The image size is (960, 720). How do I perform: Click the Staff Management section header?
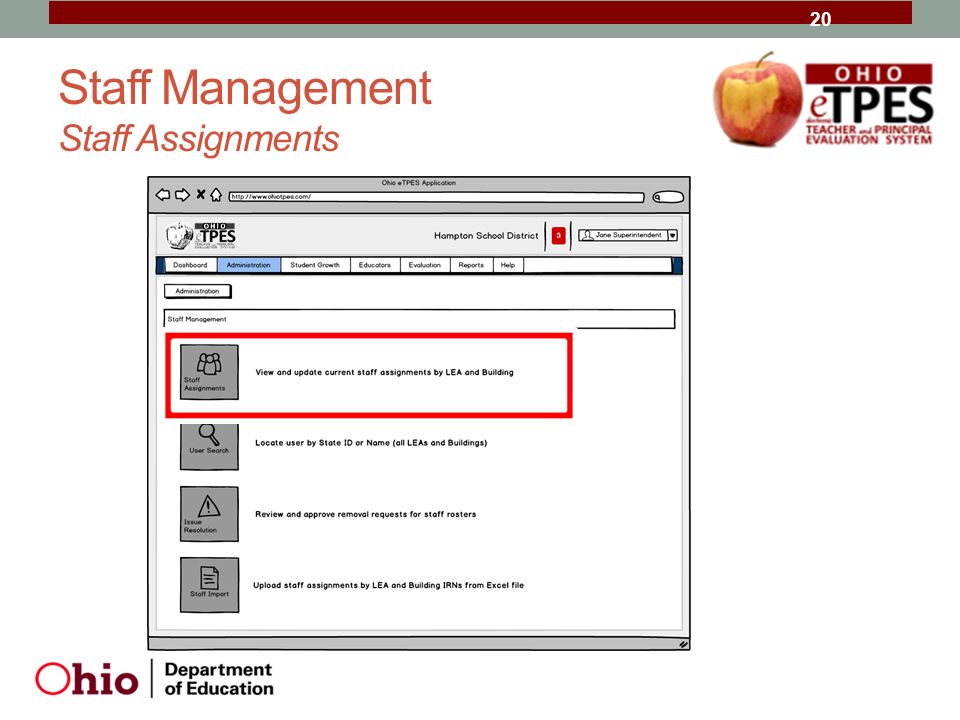point(419,319)
